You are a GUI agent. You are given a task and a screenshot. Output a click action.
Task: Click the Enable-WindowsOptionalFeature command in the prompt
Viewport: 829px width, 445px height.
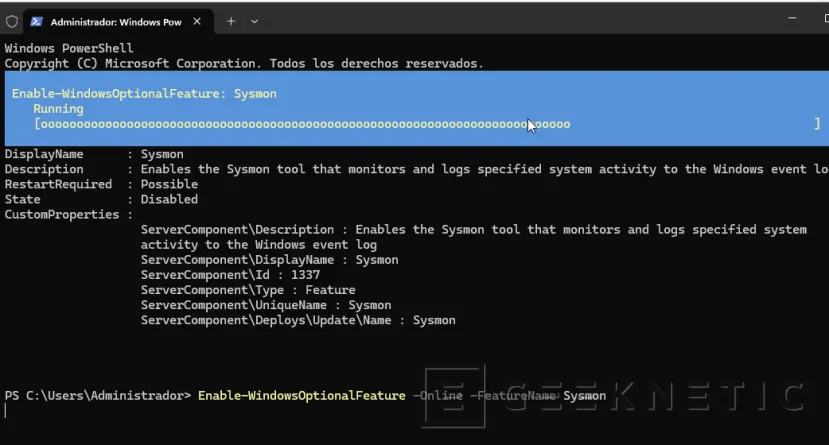click(302, 396)
